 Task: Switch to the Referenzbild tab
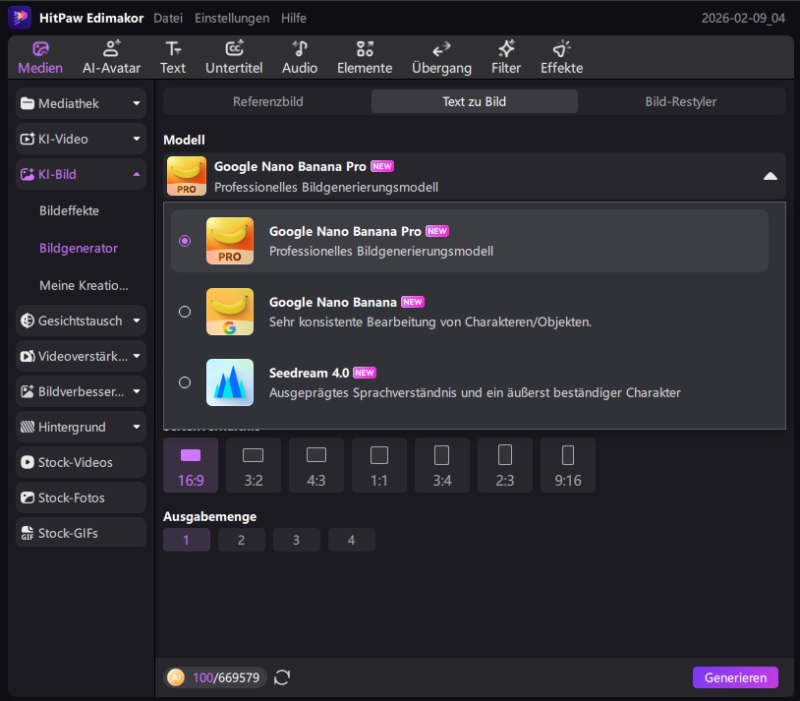click(x=267, y=102)
